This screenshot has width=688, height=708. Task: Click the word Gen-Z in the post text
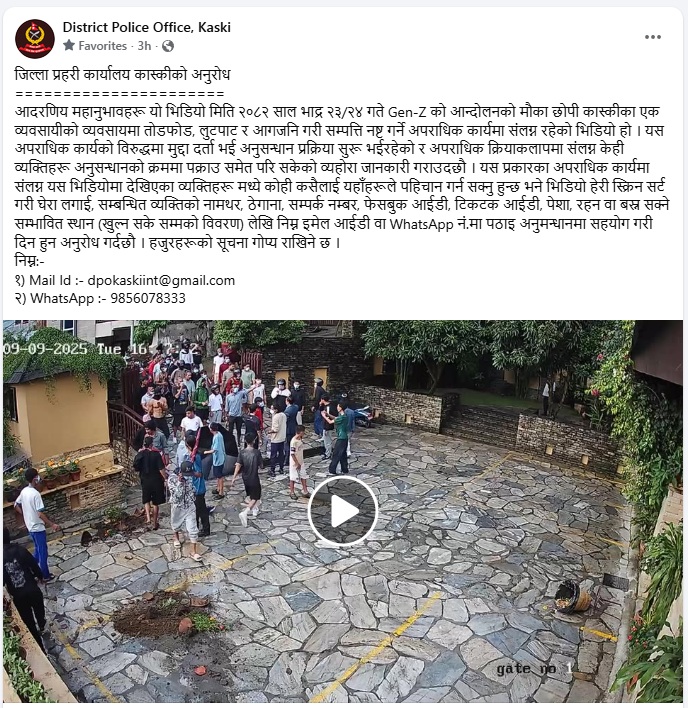pos(406,112)
